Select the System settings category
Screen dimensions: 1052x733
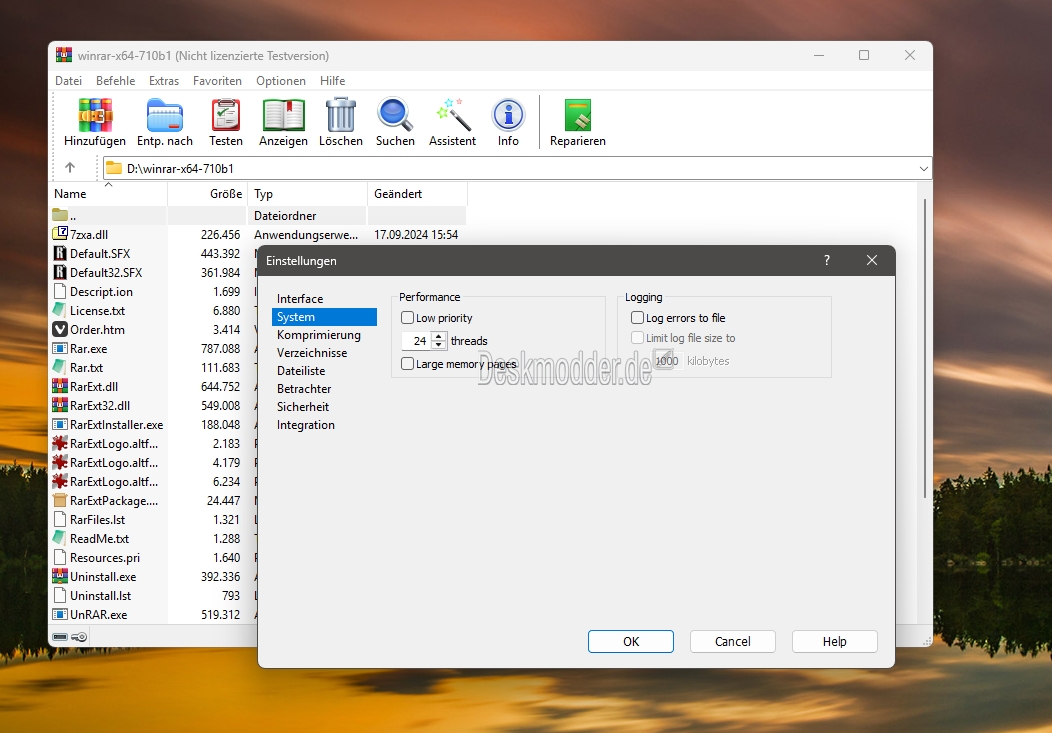(x=324, y=317)
